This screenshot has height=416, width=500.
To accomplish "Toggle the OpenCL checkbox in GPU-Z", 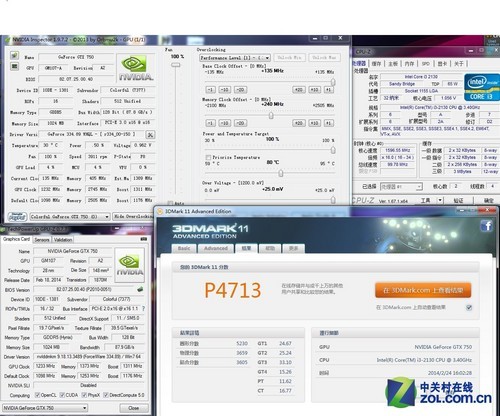I will click(x=37, y=395).
